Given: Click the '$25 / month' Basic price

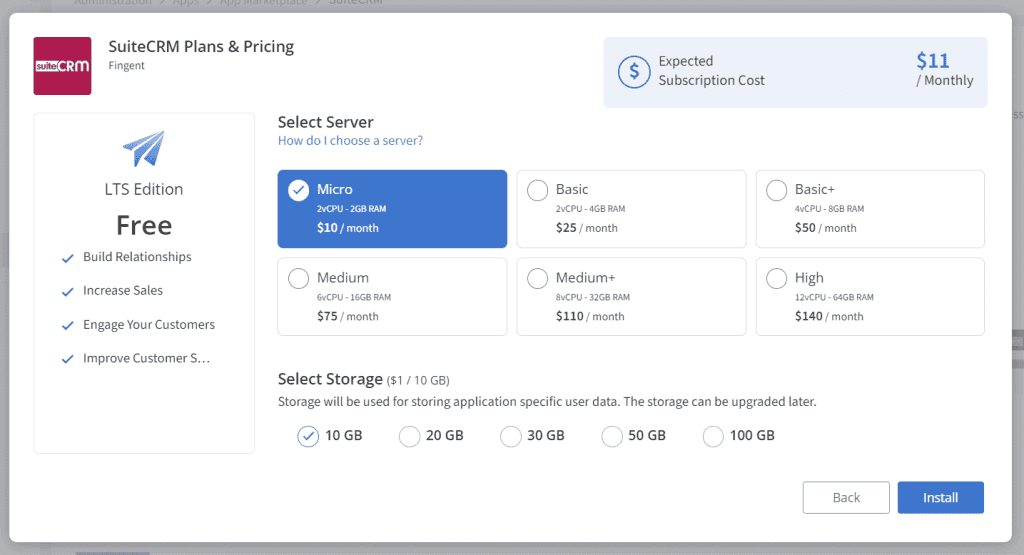Looking at the screenshot, I should point(586,228).
